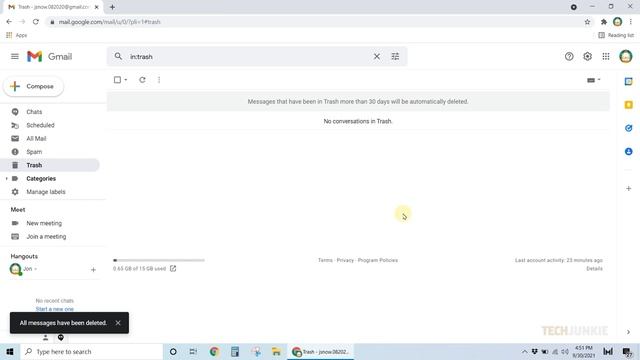
Task: Click the Gmail logo
Action: pyautogui.click(x=49, y=56)
